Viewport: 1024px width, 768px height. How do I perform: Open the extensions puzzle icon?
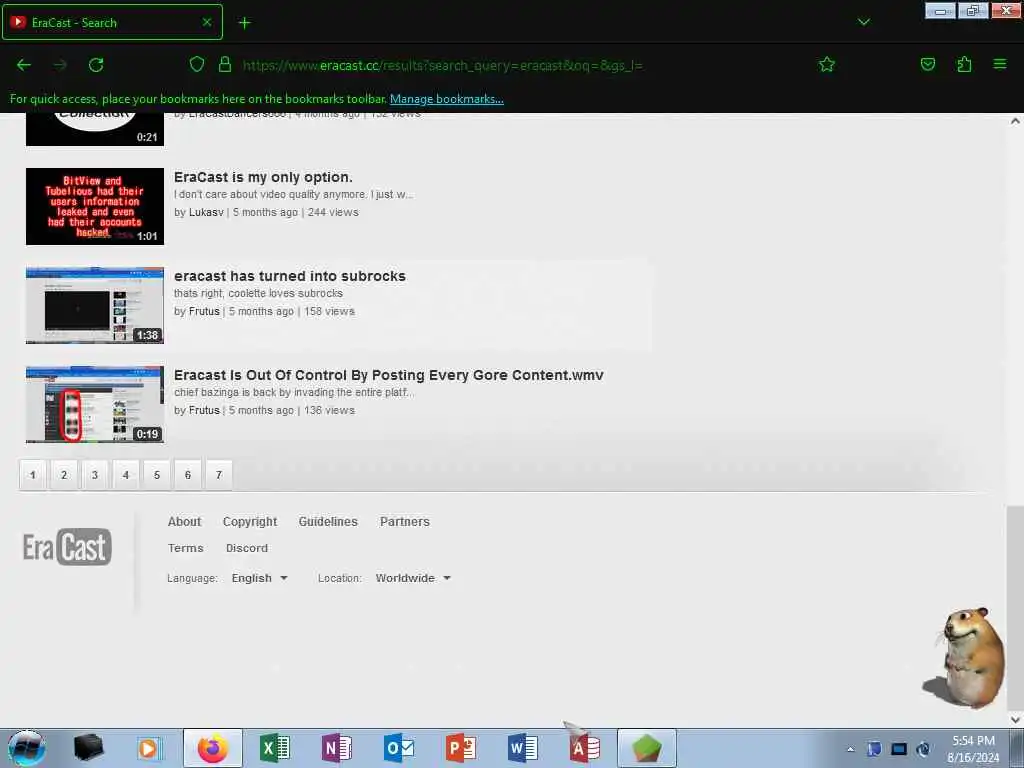point(964,64)
